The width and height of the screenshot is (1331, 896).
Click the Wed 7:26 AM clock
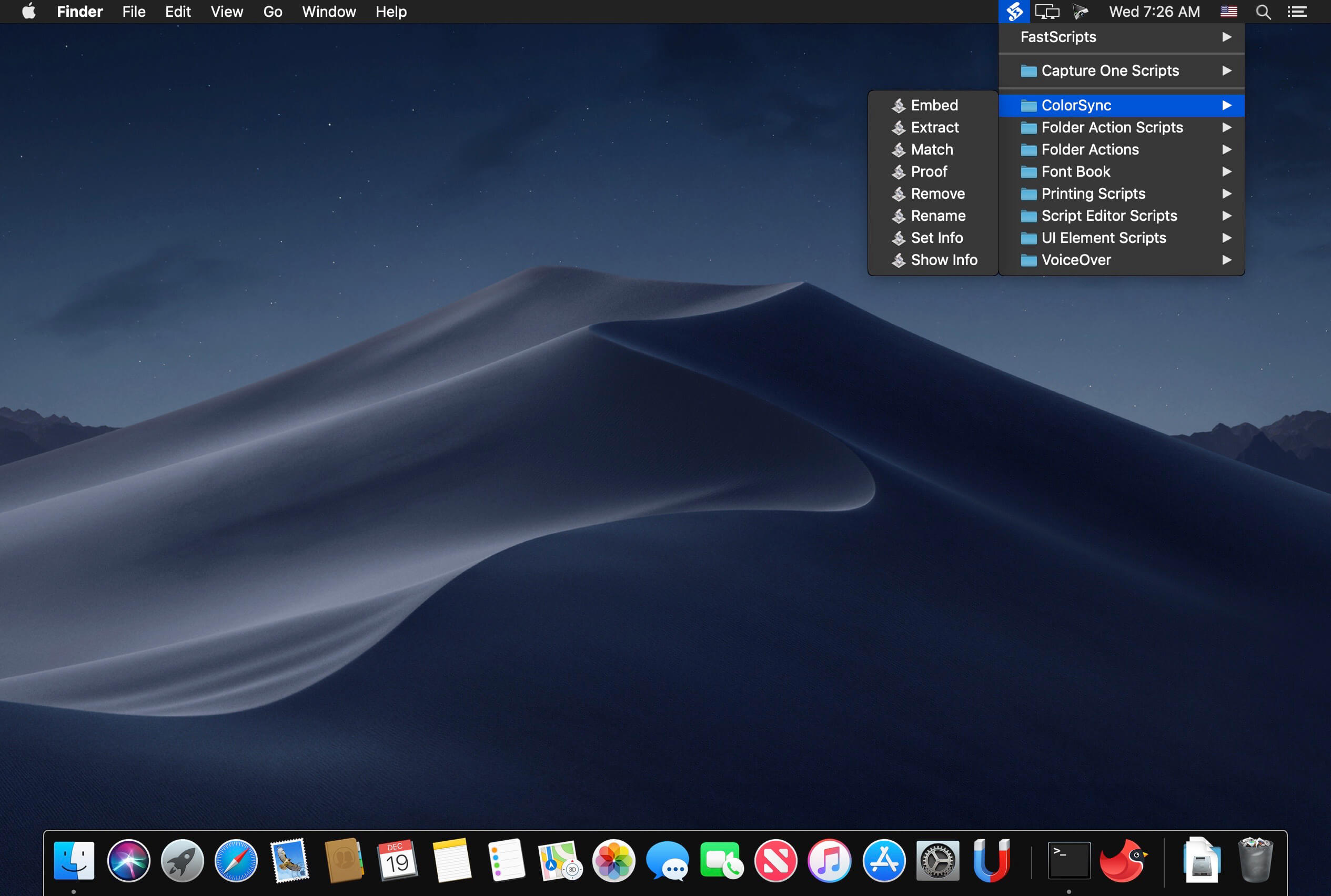tap(1154, 12)
